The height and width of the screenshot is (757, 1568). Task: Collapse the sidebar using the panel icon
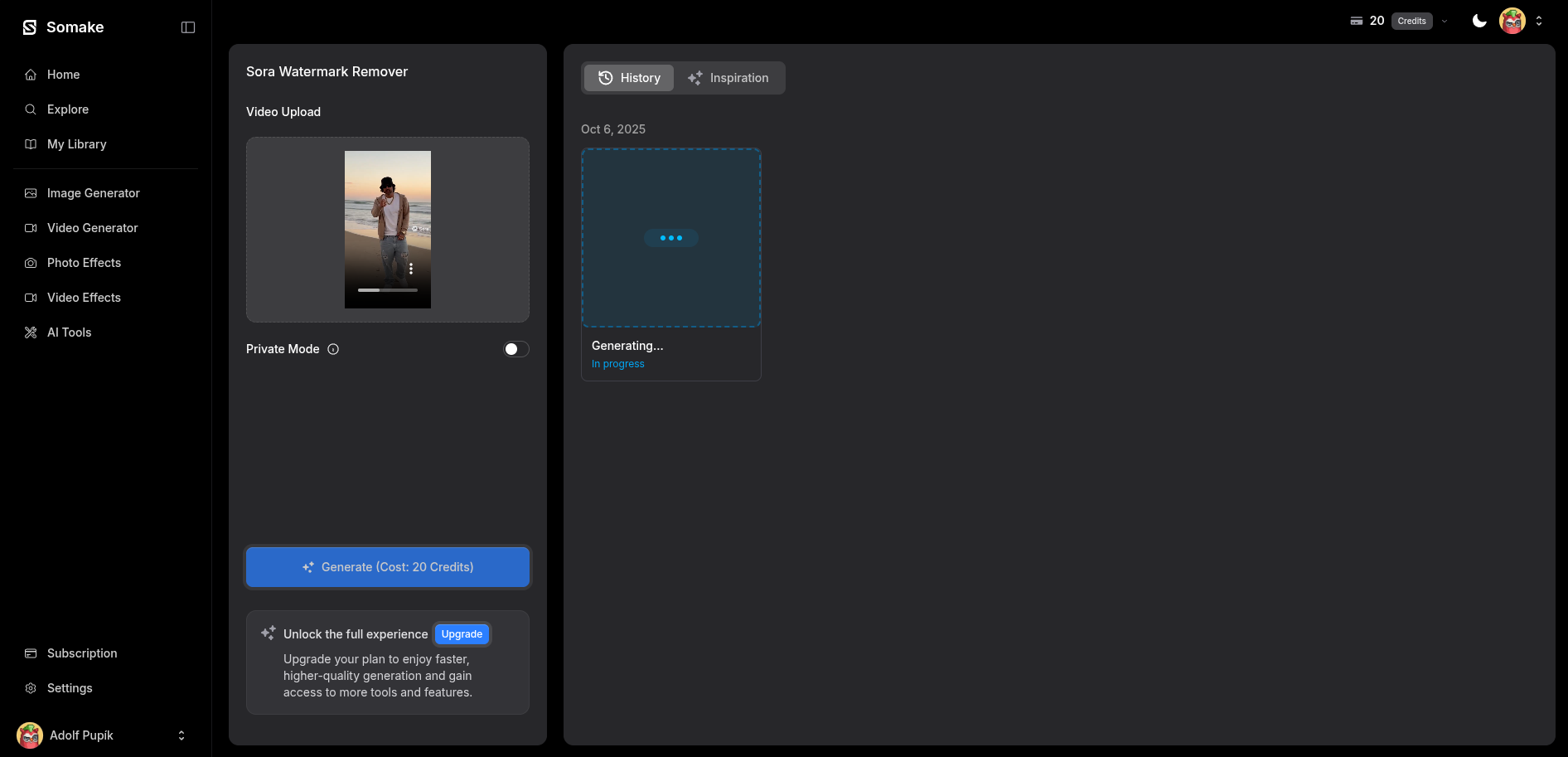tap(188, 27)
